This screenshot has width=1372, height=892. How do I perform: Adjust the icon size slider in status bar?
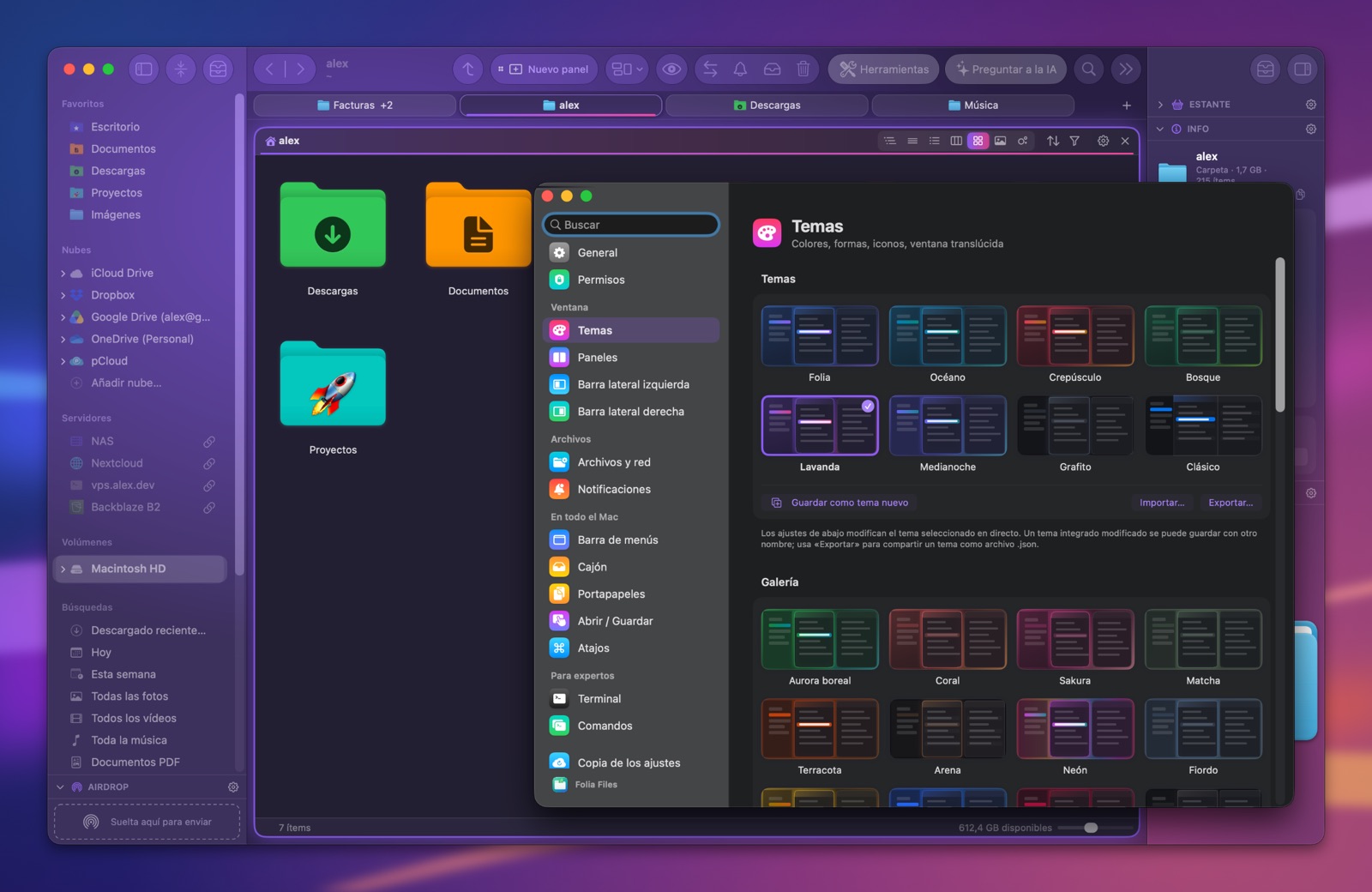(x=1091, y=828)
